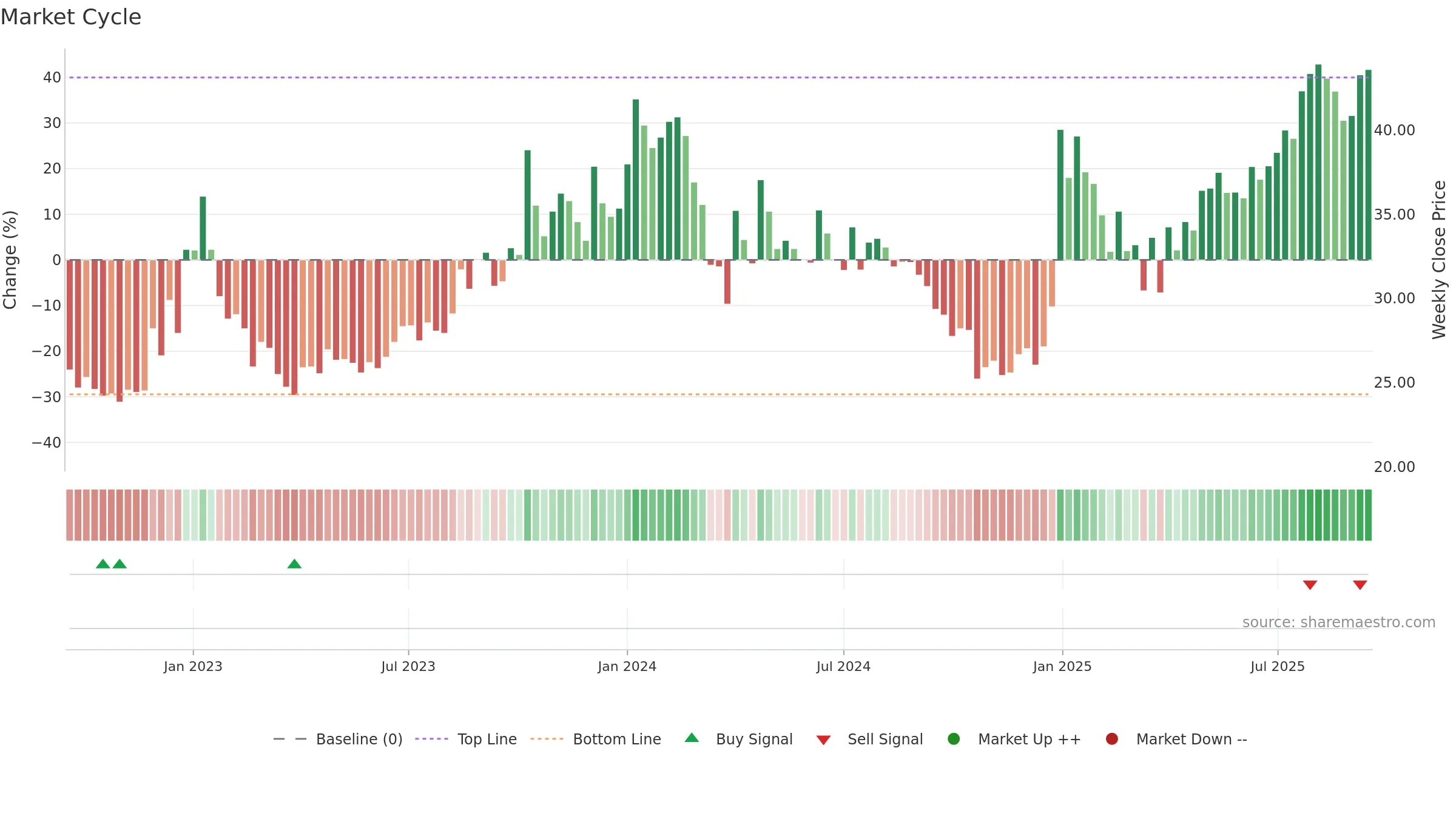This screenshot has width=1456, height=819.
Task: Click the 25.00 price axis label
Action: 1394,382
